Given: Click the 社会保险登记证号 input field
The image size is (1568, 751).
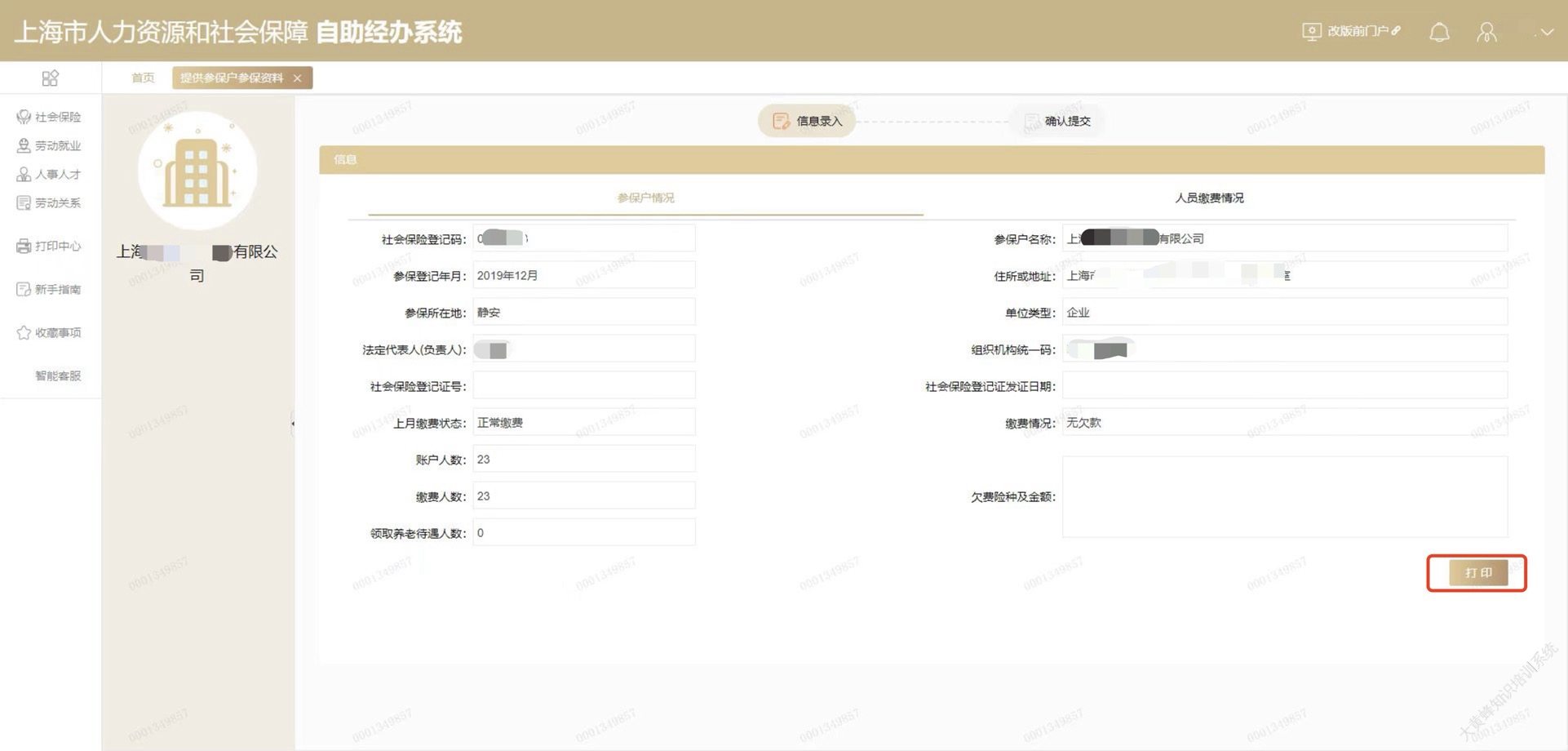Looking at the screenshot, I should (583, 386).
